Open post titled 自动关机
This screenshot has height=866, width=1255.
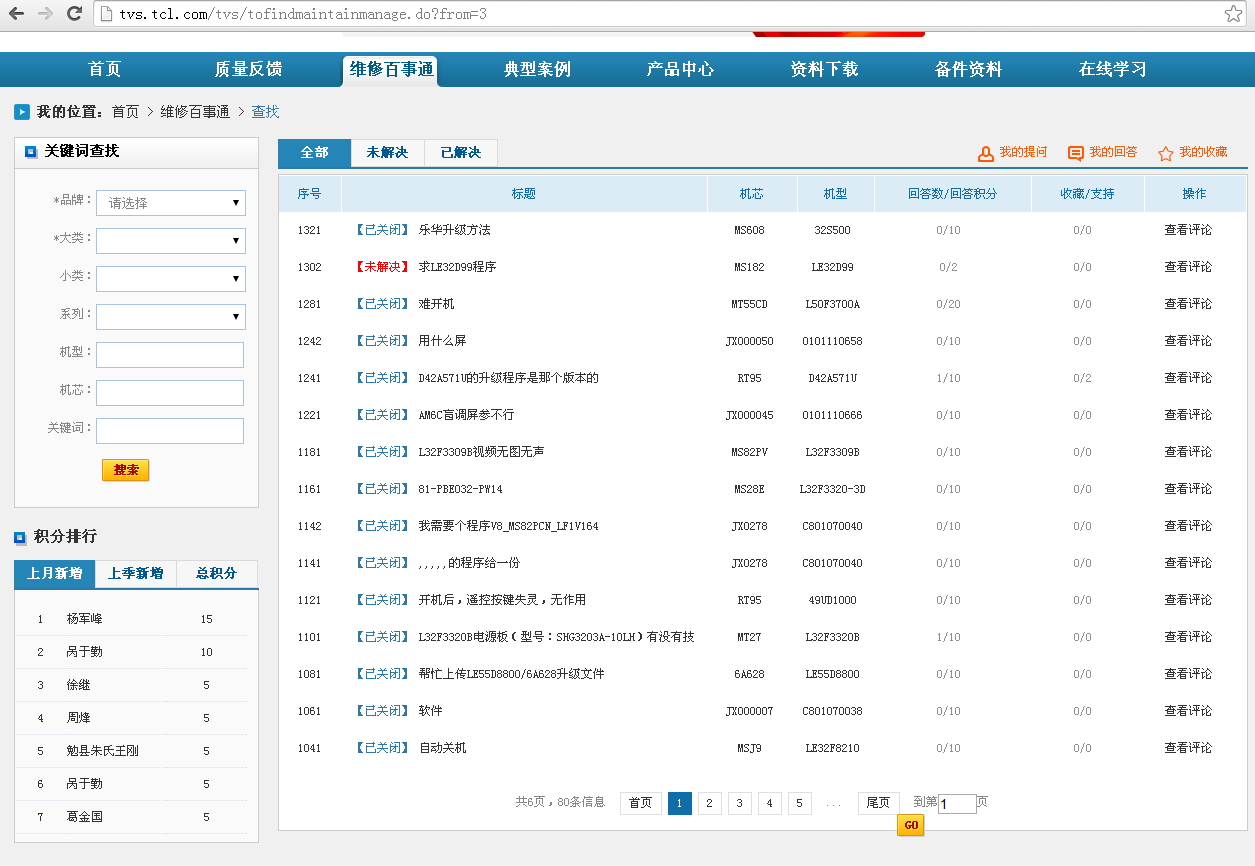[442, 748]
